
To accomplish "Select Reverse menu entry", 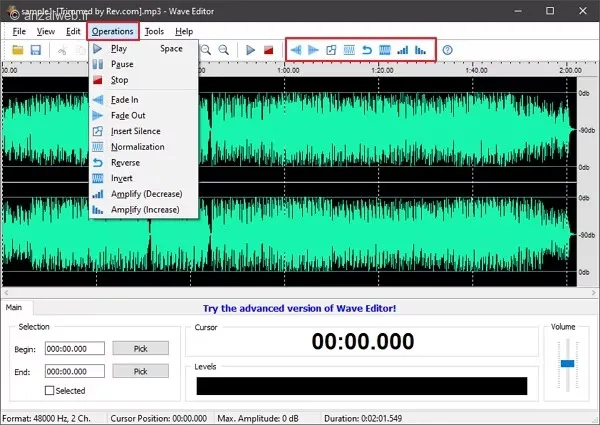I will (x=143, y=163).
